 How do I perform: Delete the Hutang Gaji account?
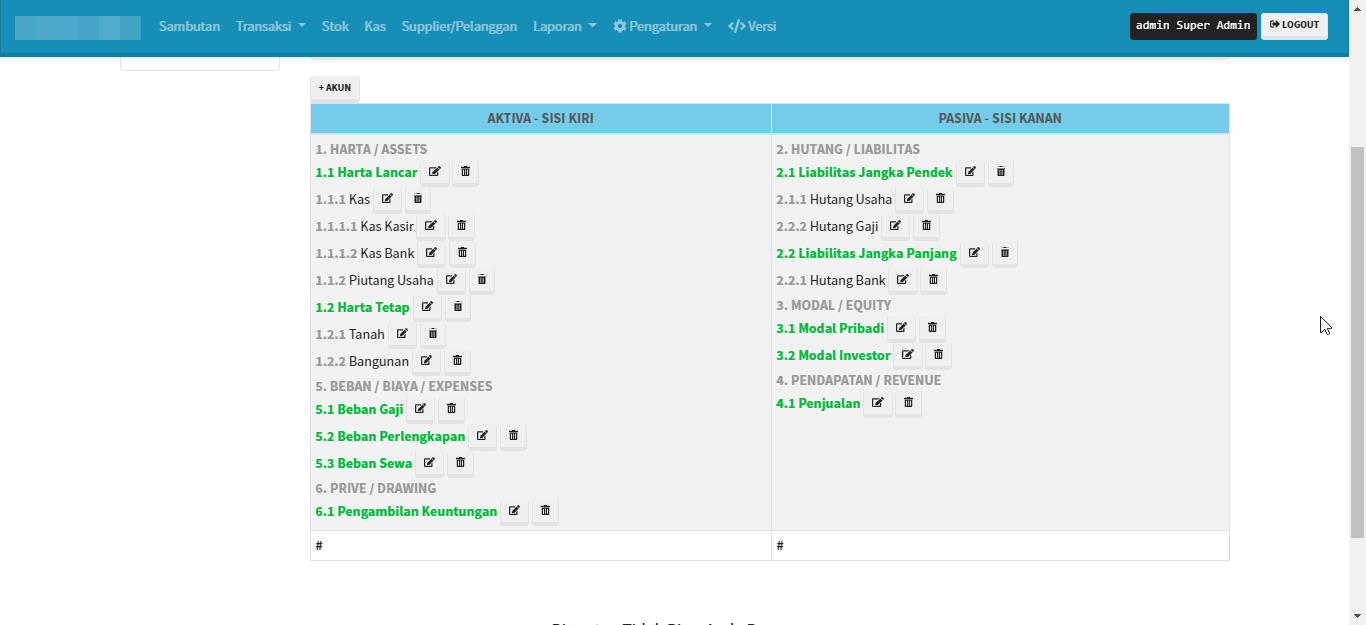927,226
